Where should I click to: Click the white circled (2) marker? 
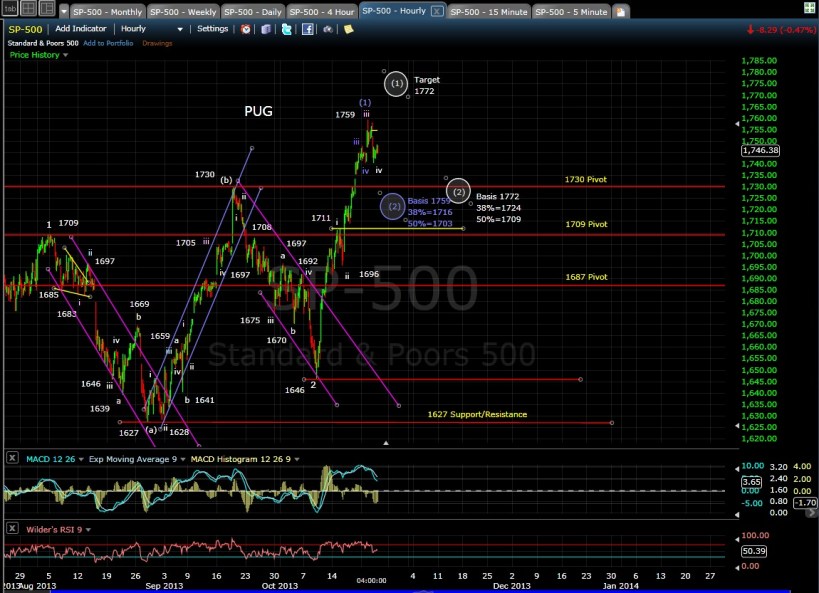[459, 192]
